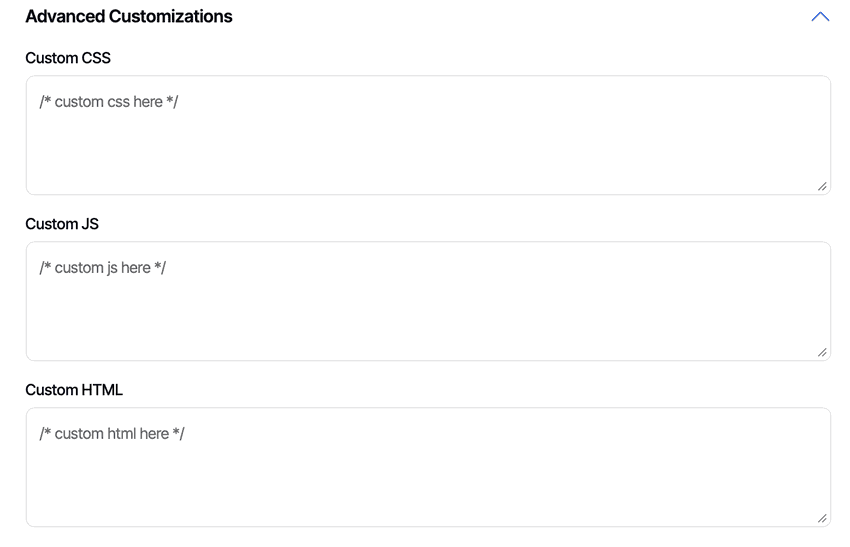
Task: Click the word "Advanced" in the heading
Action: point(63,17)
